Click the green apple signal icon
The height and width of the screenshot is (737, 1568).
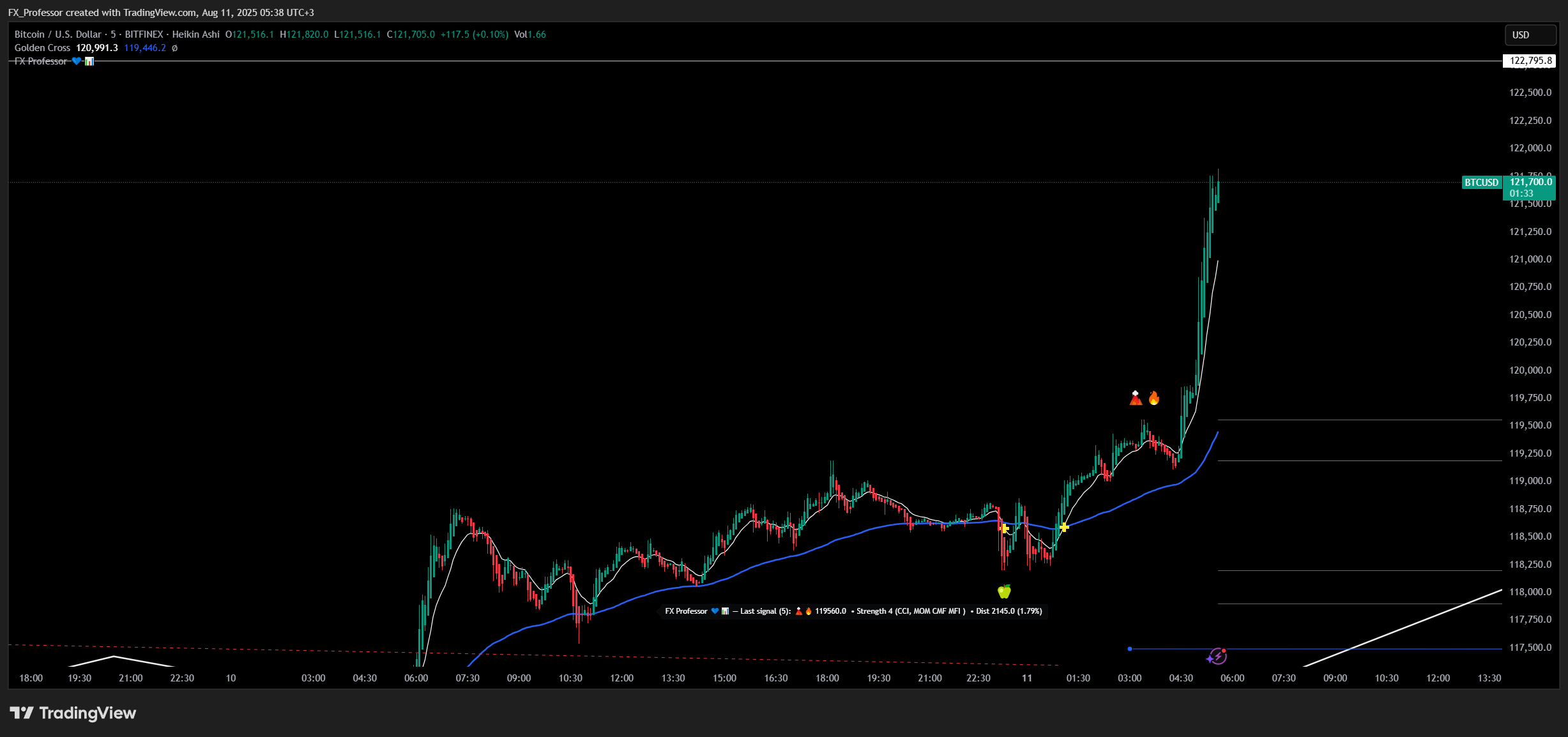1004,591
